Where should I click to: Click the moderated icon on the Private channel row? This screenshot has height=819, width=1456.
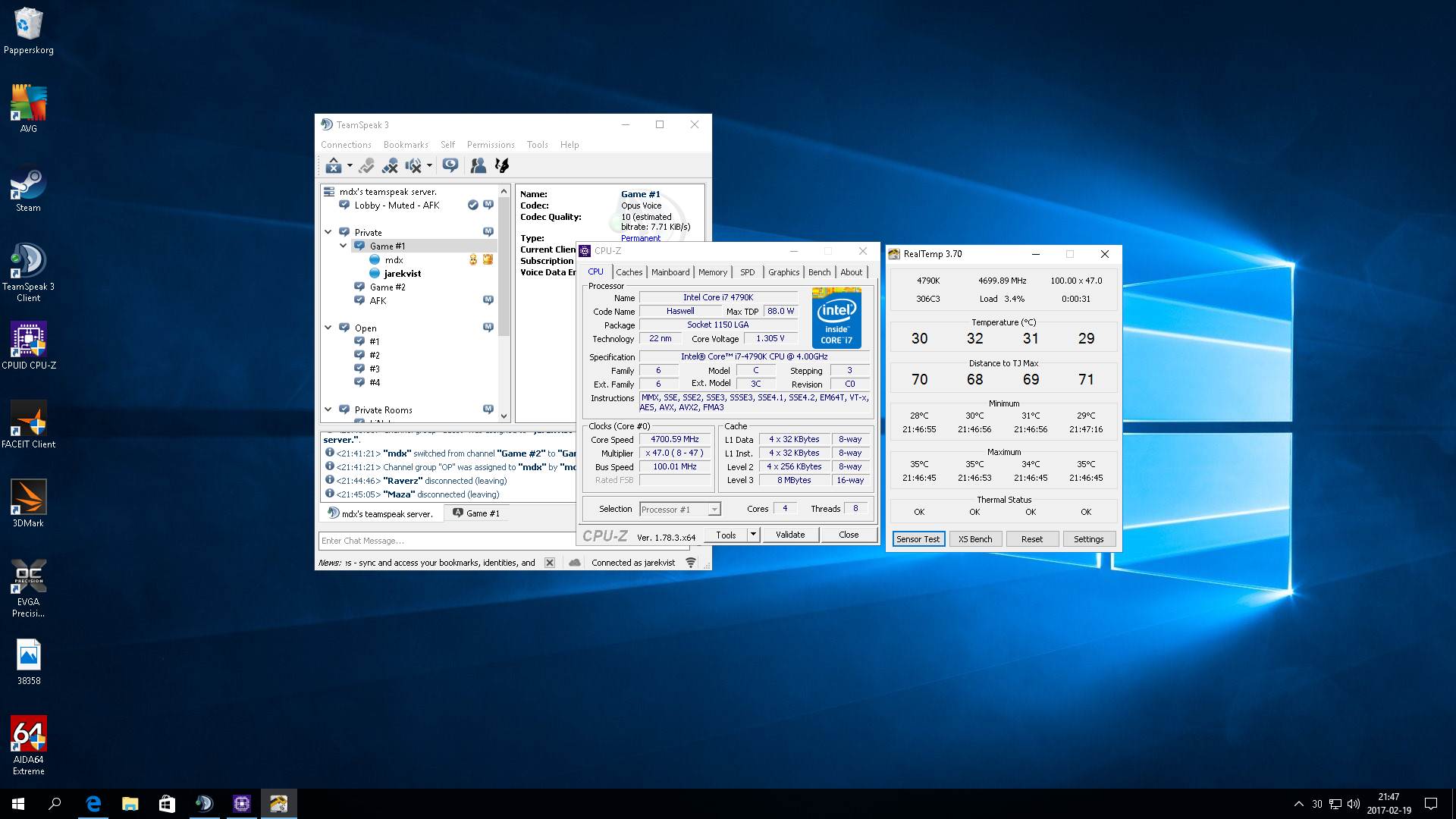[x=488, y=232]
